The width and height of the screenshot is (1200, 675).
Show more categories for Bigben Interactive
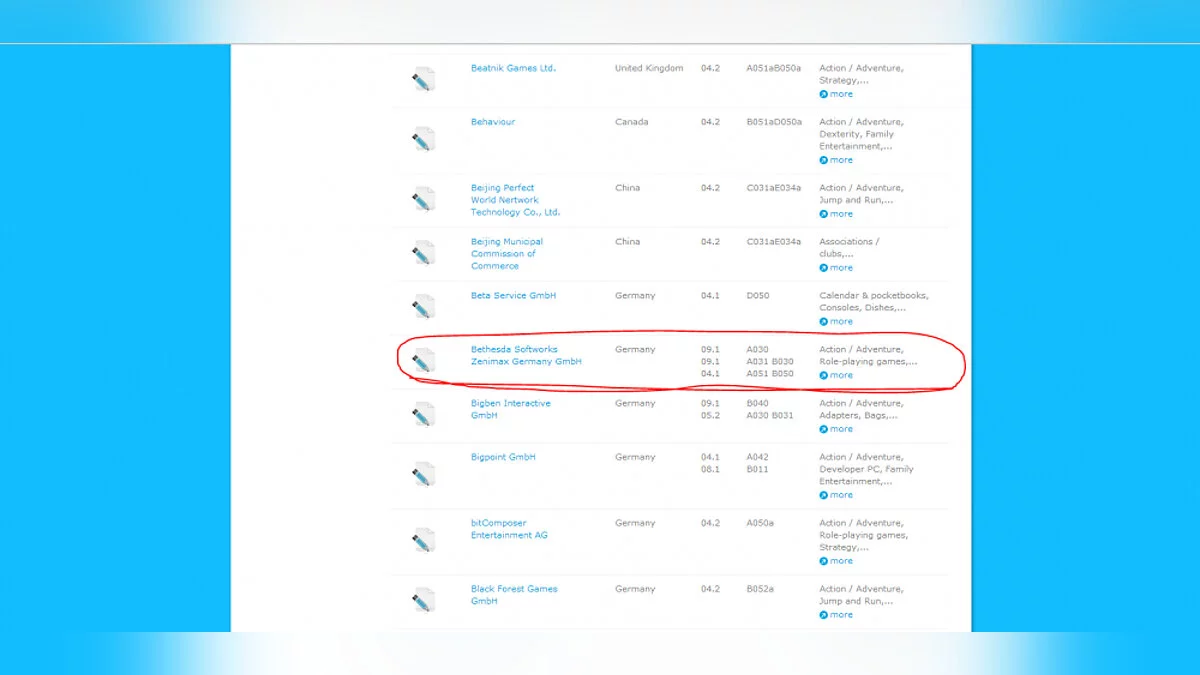click(836, 429)
